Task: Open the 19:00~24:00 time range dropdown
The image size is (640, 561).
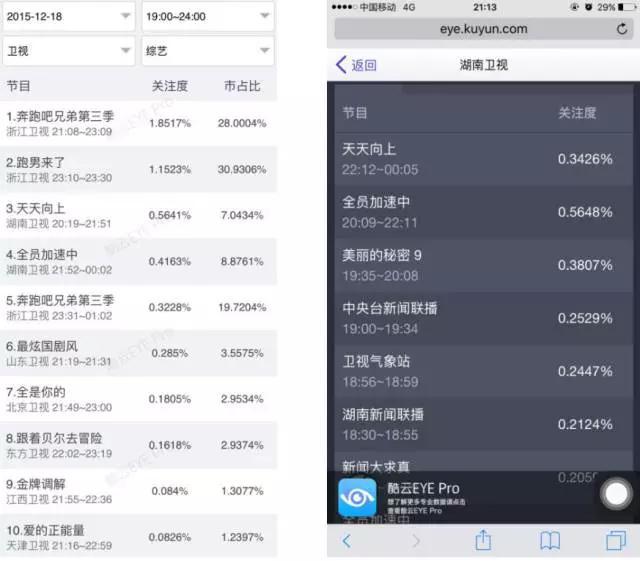Action: coord(208,16)
